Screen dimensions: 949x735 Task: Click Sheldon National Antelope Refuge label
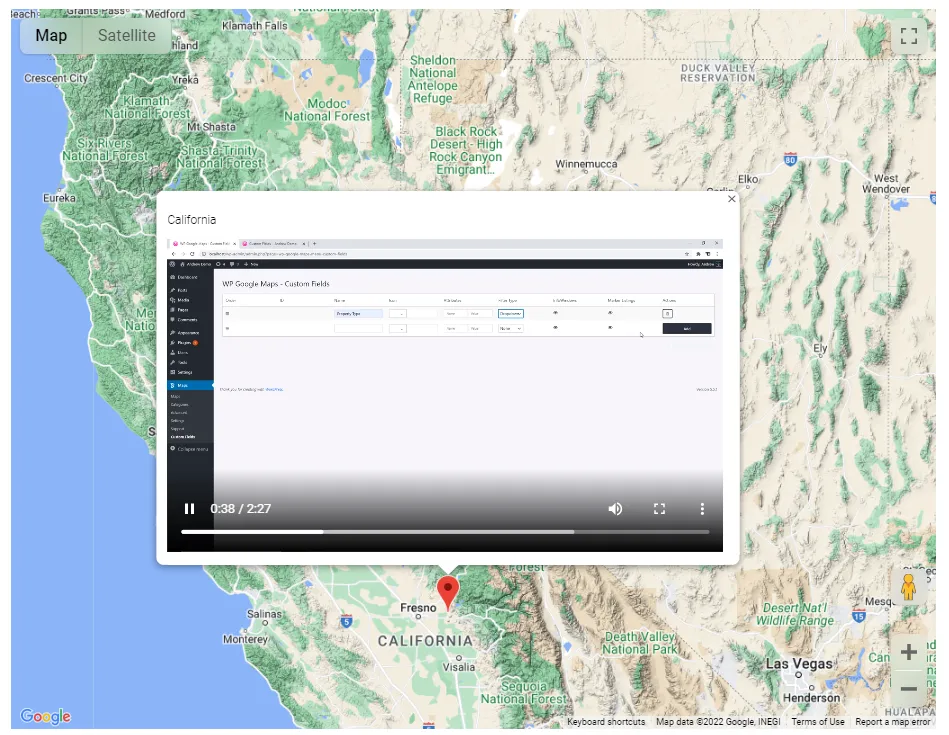[433, 79]
